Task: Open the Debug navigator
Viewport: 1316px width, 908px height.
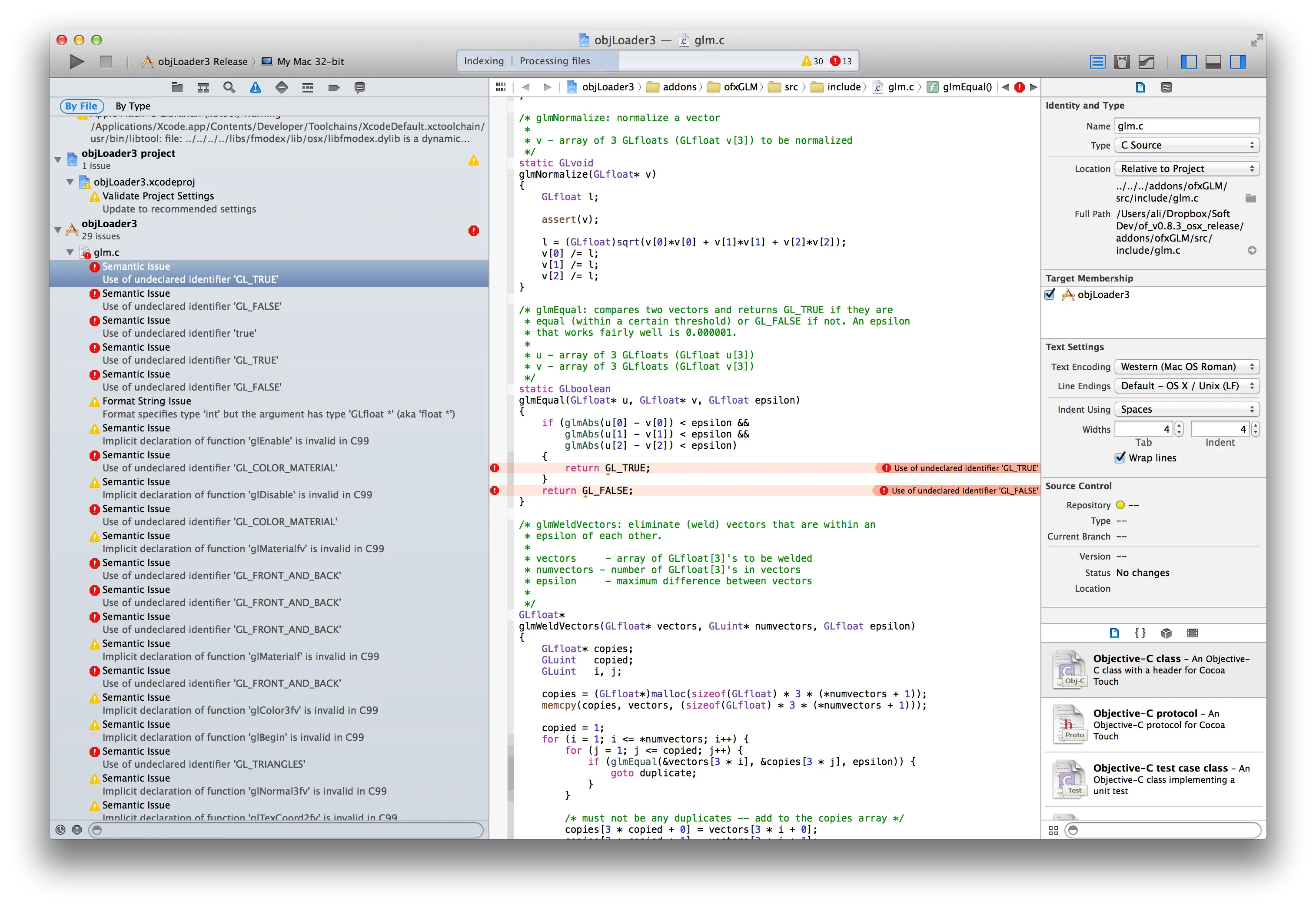Action: coord(308,87)
